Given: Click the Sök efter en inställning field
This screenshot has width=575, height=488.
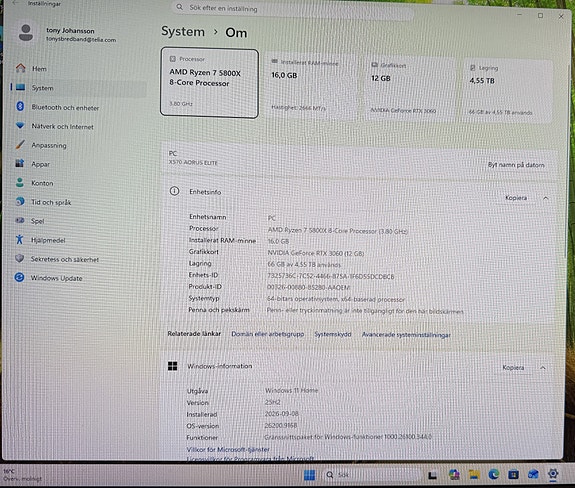Looking at the screenshot, I should [x=293, y=9].
